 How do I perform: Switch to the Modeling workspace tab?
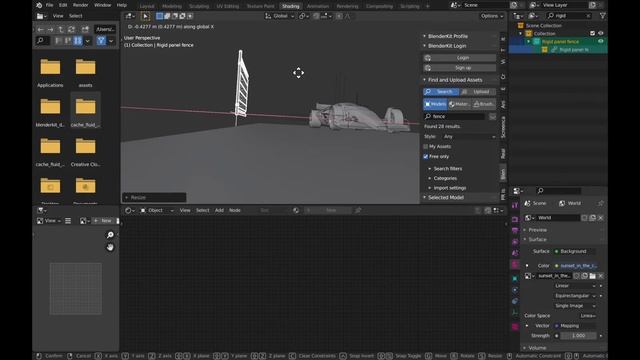coord(171,6)
